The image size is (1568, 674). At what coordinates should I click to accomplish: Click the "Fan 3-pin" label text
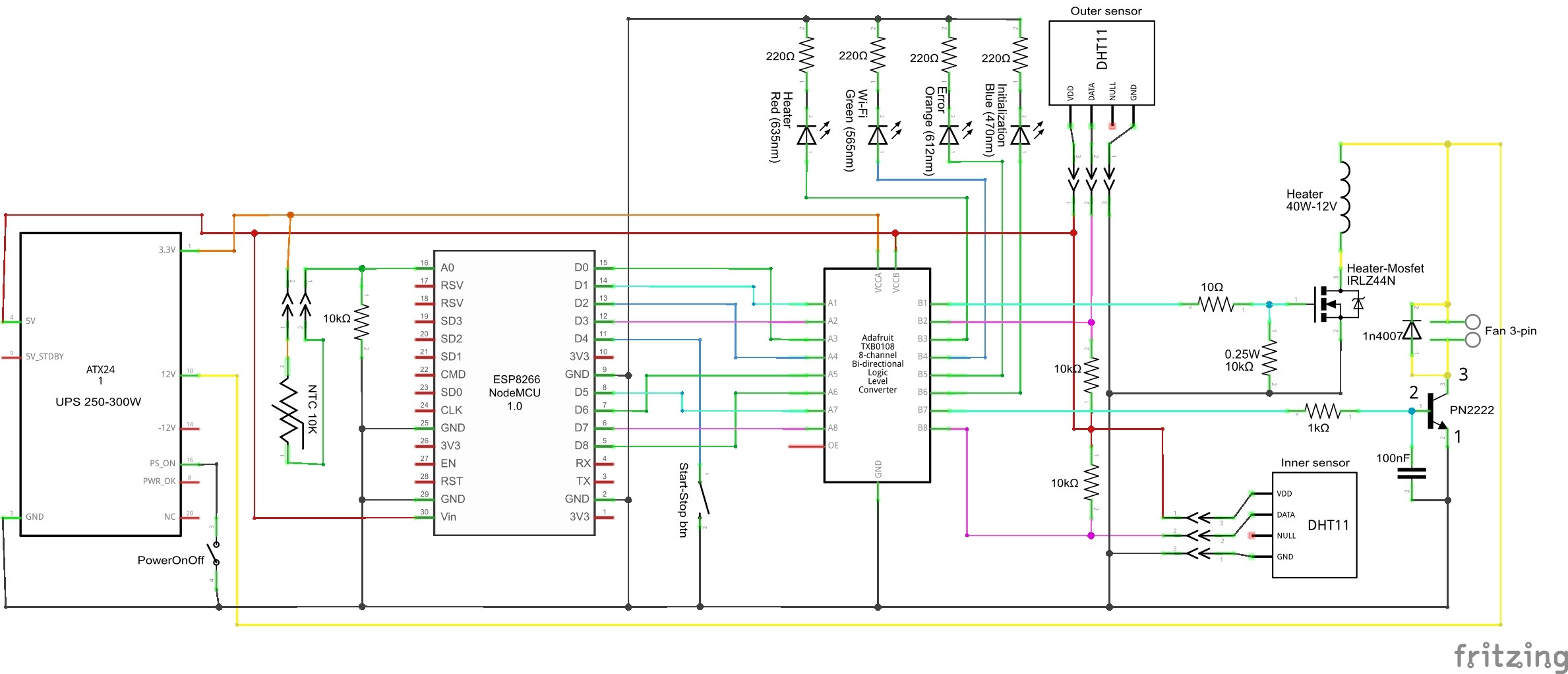point(1511,330)
